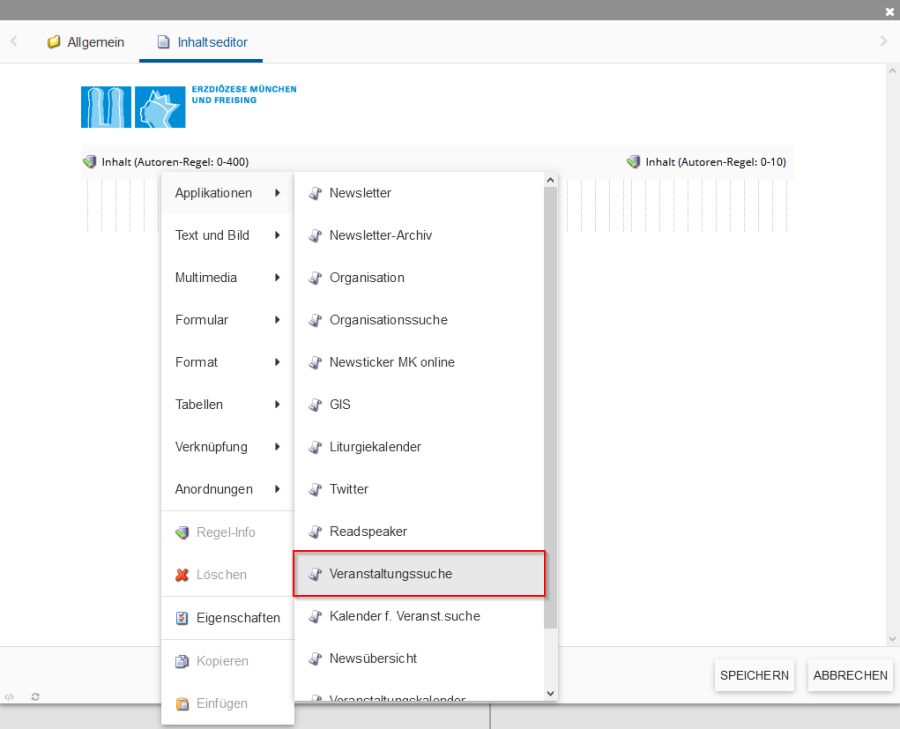Click the Erzdiözese München logo image
900x729 pixels.
[x=189, y=106]
